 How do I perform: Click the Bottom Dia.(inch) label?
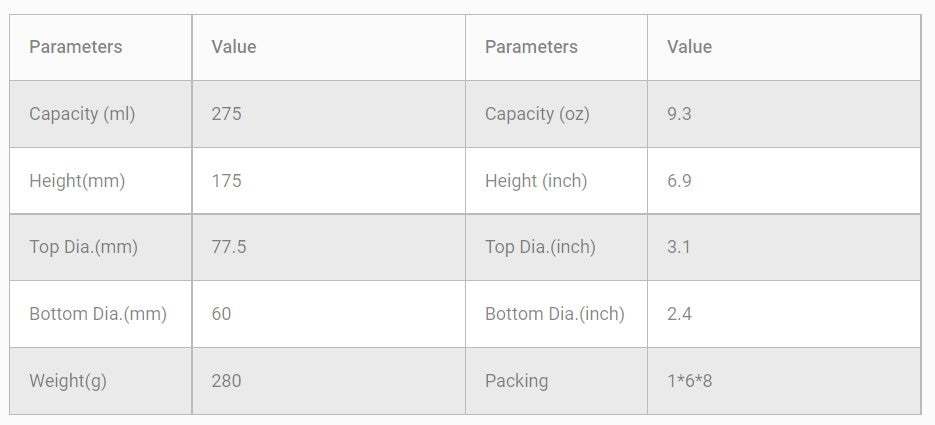[x=554, y=314]
